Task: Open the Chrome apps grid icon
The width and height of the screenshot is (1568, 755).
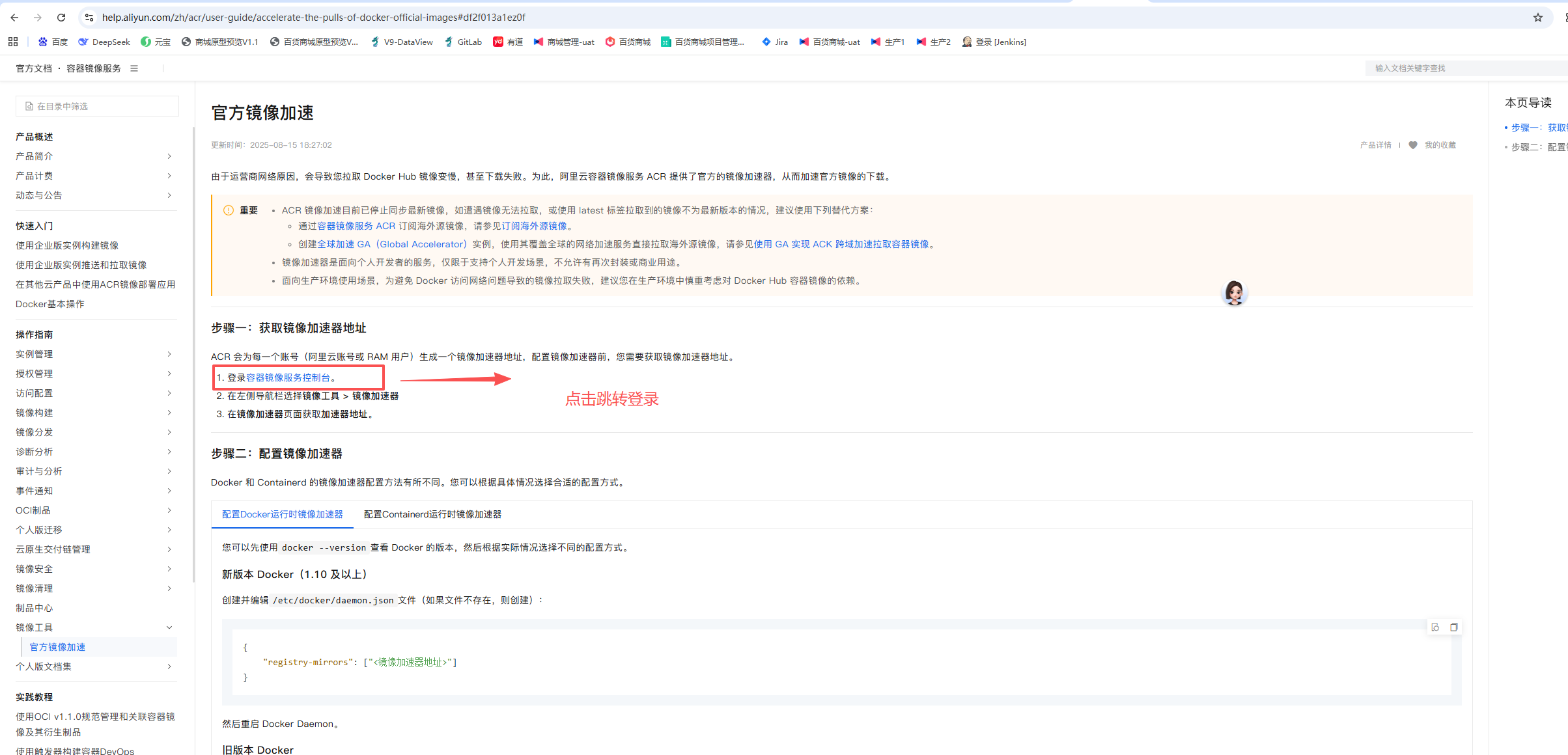Action: pyautogui.click(x=13, y=42)
